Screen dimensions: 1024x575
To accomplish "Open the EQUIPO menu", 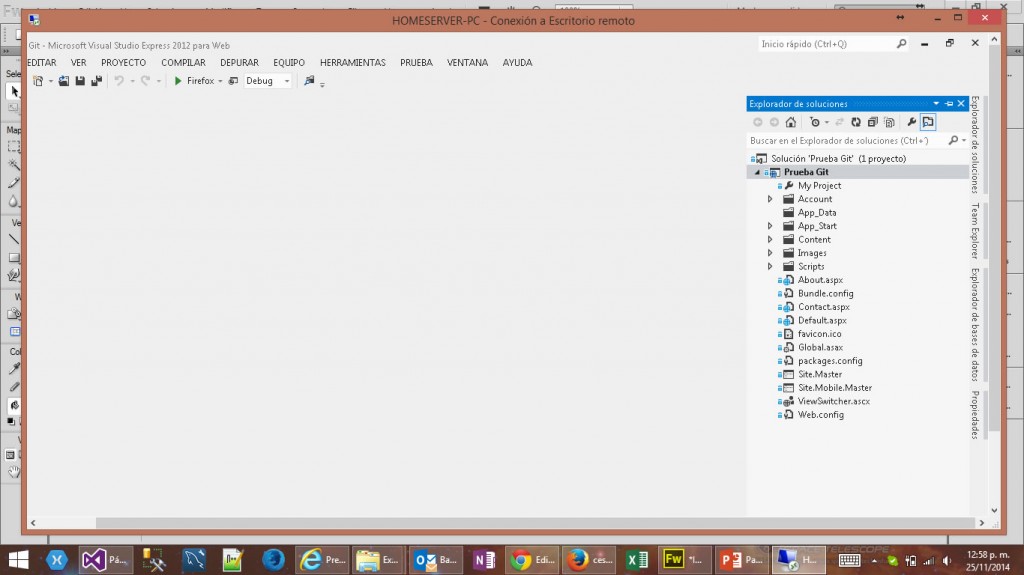I will [x=289, y=63].
